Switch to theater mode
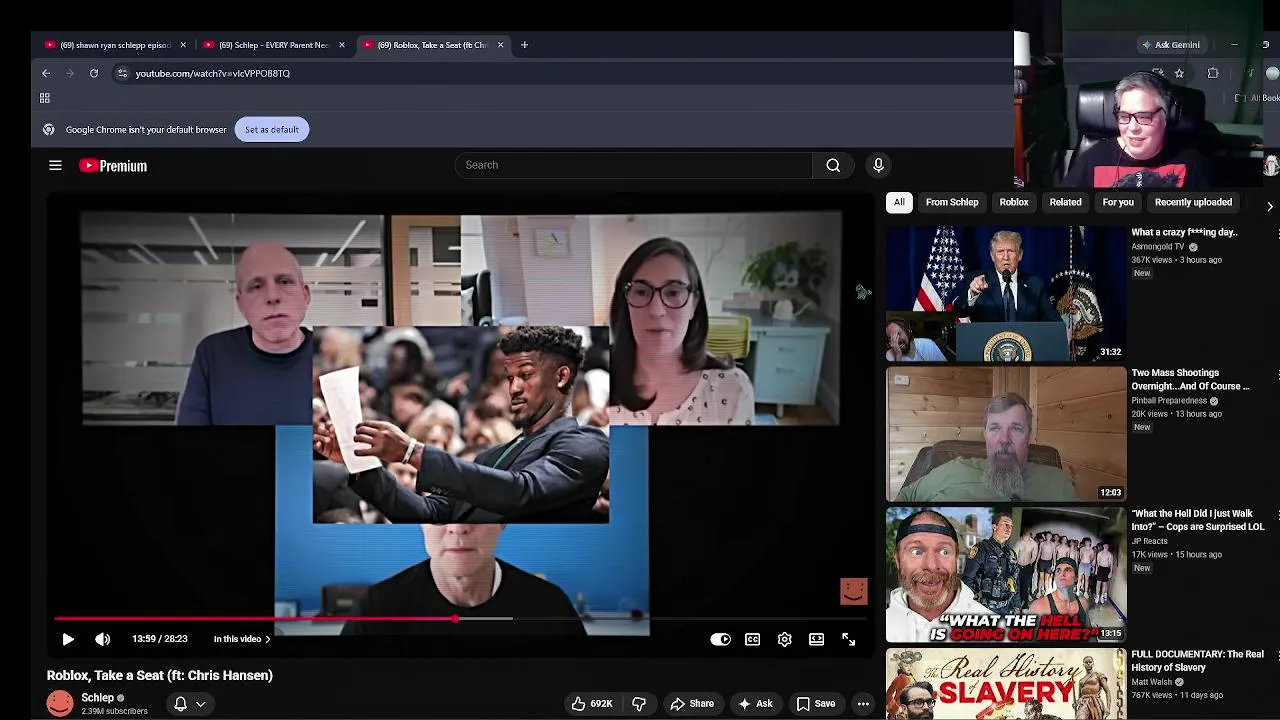Screen dimensions: 1280x720 (816, 639)
